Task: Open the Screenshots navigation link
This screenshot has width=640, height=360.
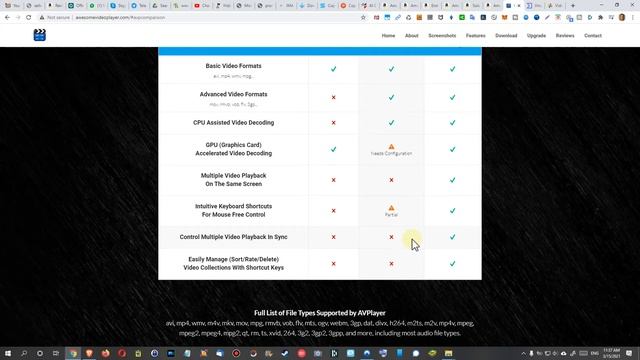Action: point(442,36)
